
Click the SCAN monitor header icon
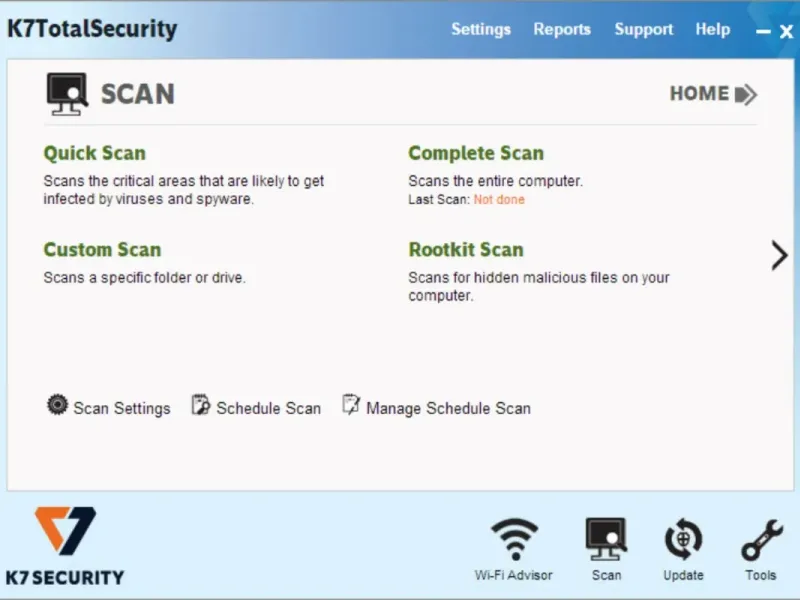point(67,94)
